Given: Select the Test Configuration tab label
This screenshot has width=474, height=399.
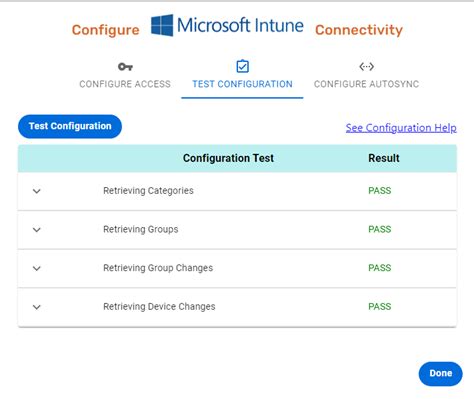Looking at the screenshot, I should pos(242,84).
